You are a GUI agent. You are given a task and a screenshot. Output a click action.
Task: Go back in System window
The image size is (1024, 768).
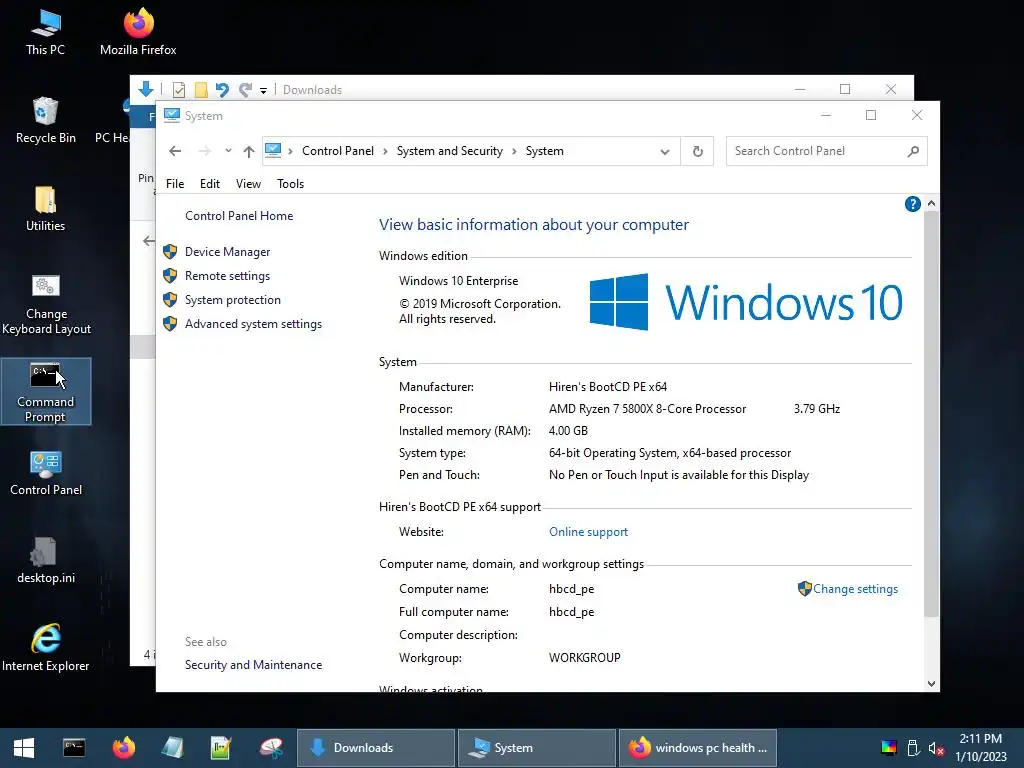tap(175, 151)
